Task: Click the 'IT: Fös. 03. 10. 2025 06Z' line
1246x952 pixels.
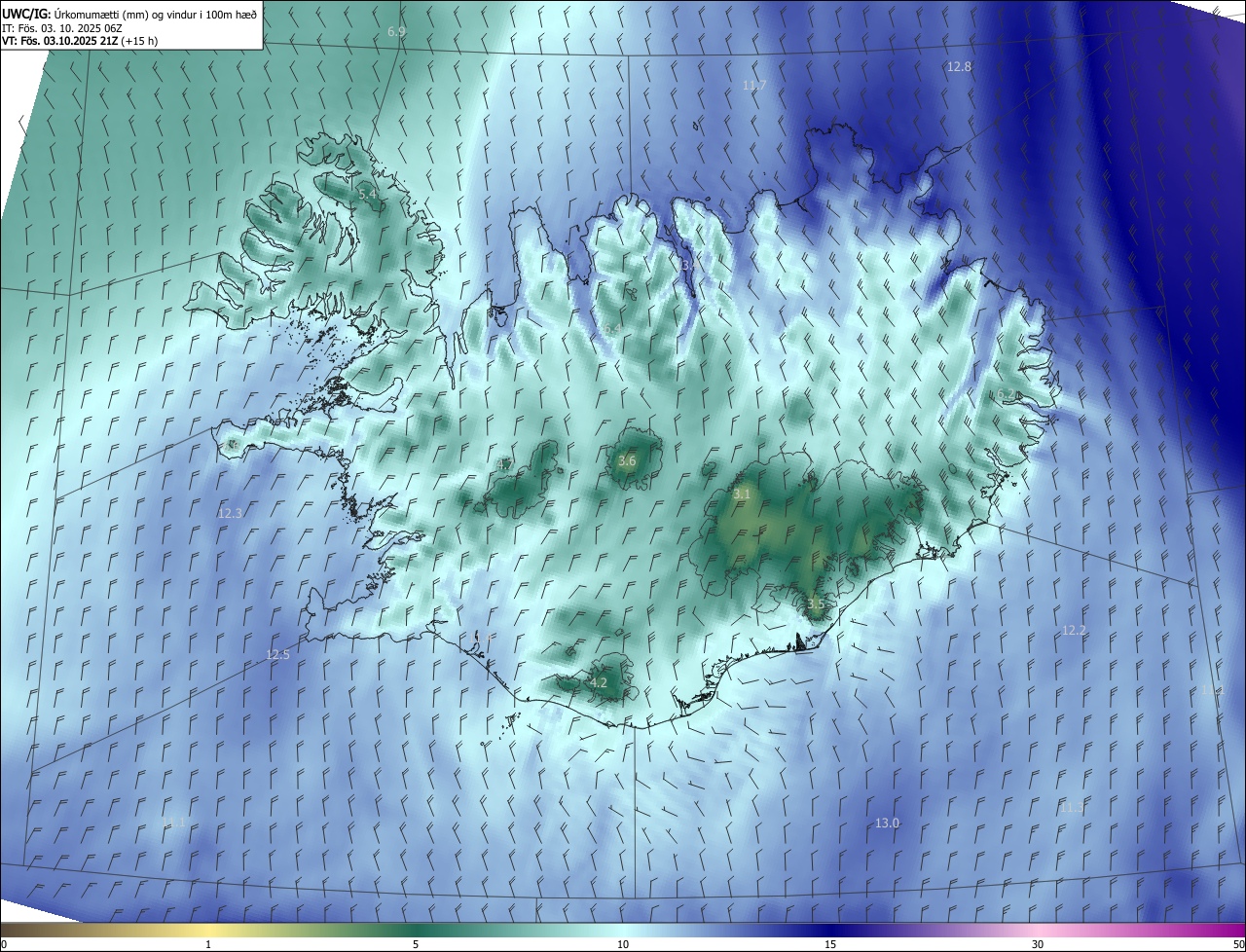Action: [62, 27]
